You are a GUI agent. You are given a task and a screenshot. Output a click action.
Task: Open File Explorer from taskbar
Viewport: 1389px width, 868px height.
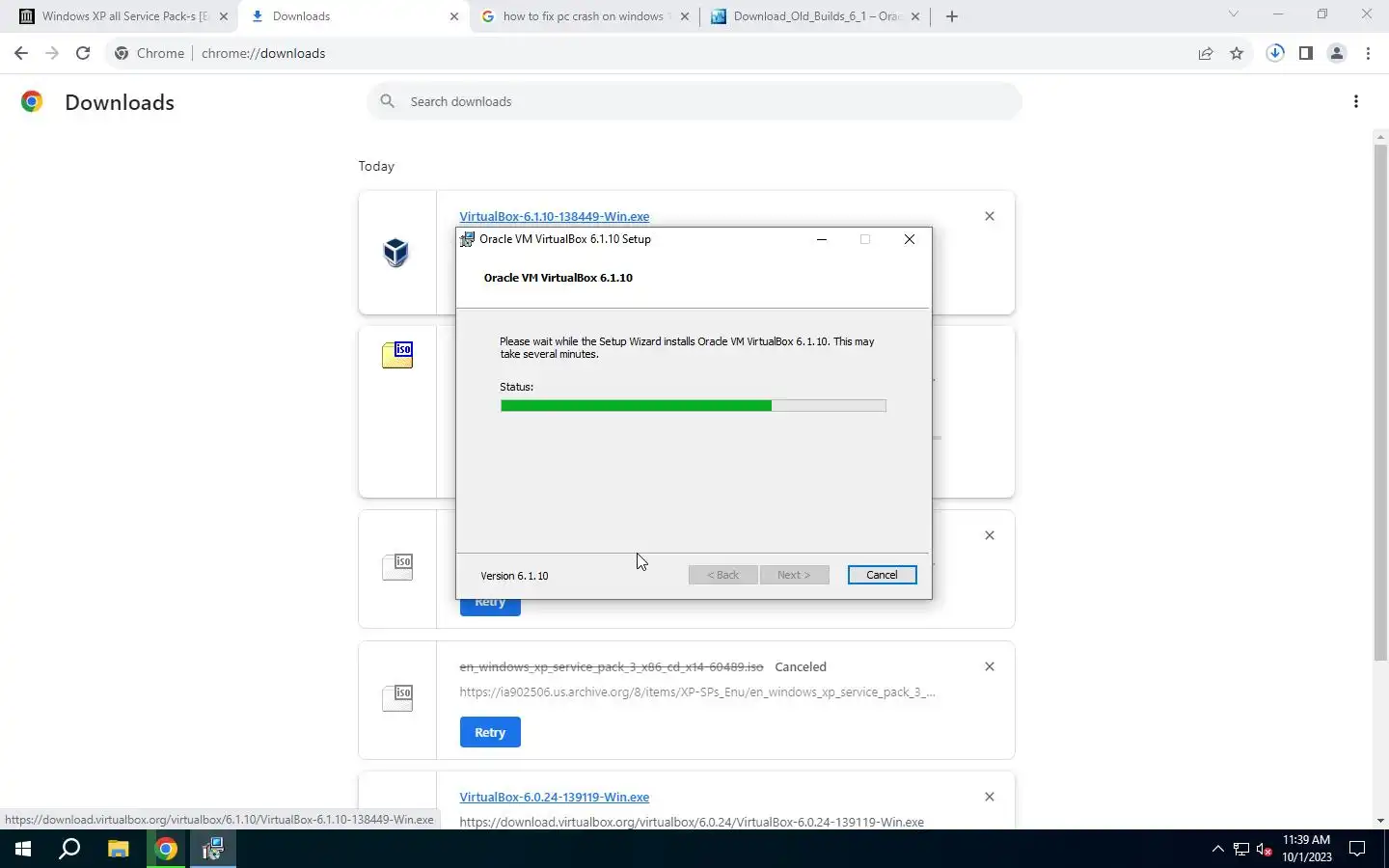[118, 849]
